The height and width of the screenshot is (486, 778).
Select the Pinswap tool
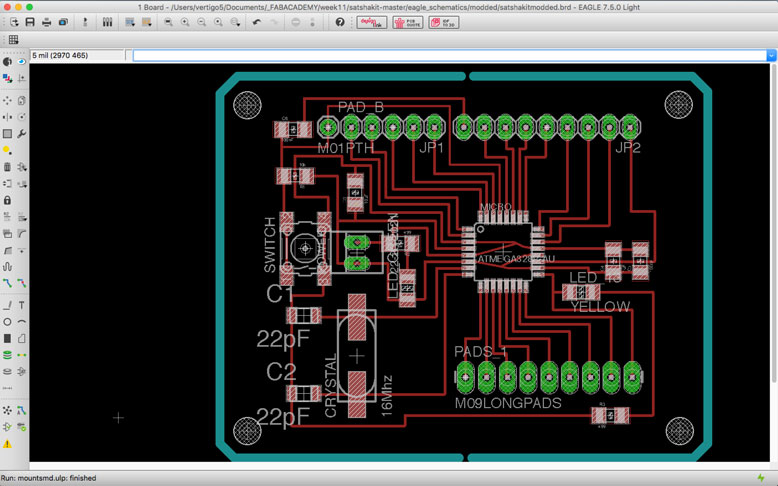pos(7,184)
